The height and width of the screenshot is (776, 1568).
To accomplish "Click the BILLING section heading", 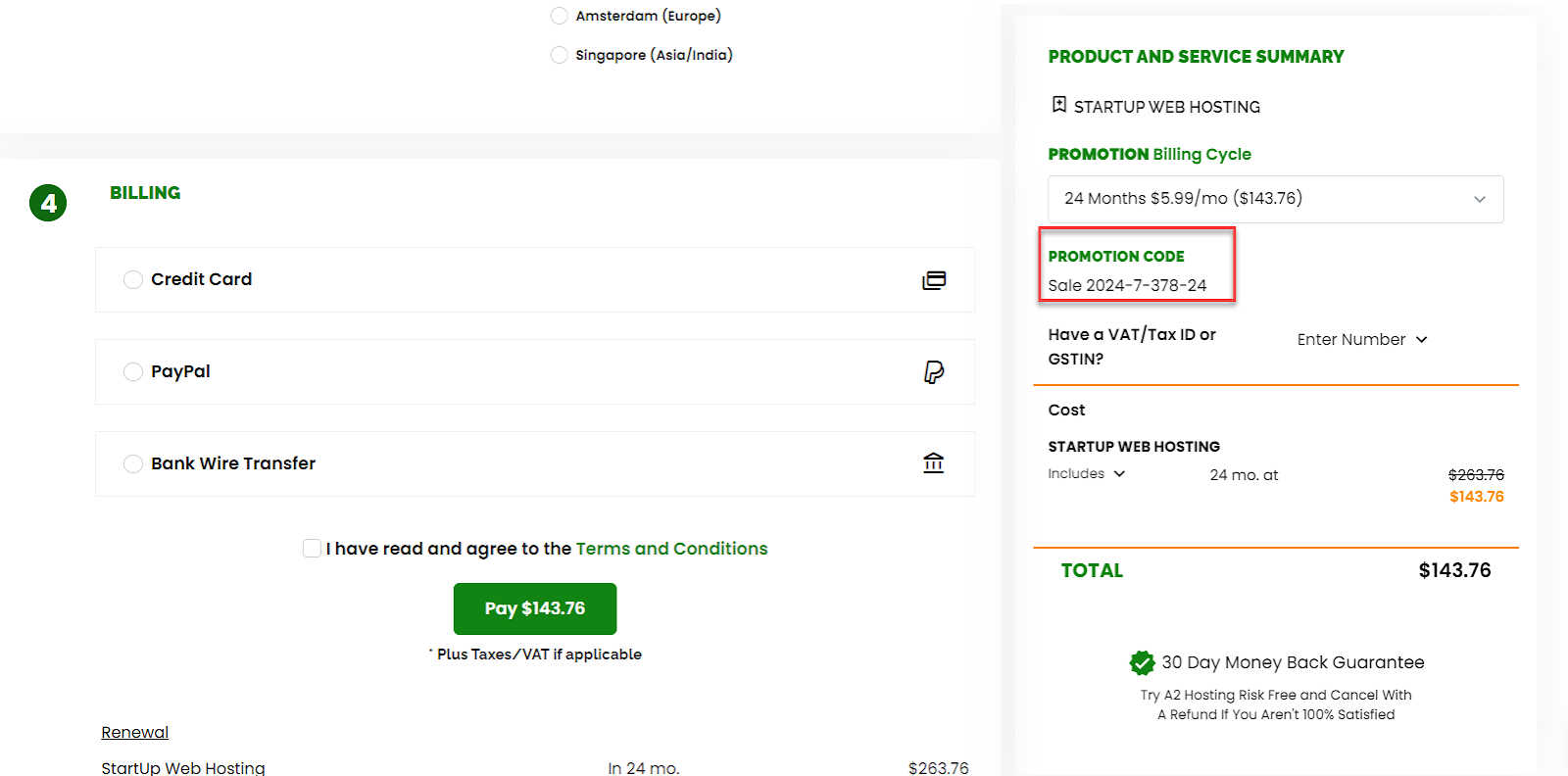I will click(x=145, y=193).
